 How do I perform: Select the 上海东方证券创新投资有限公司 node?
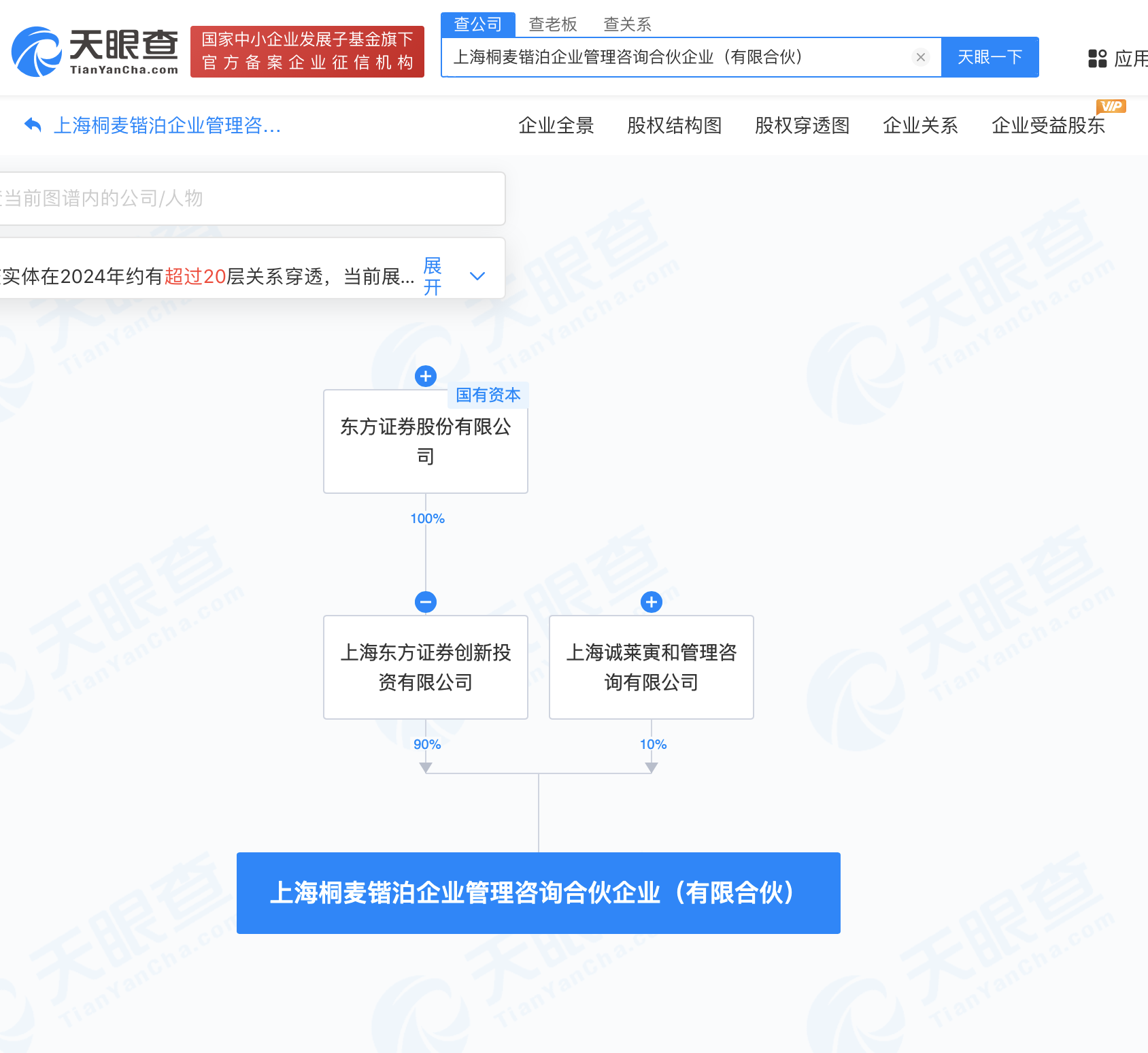click(x=426, y=667)
